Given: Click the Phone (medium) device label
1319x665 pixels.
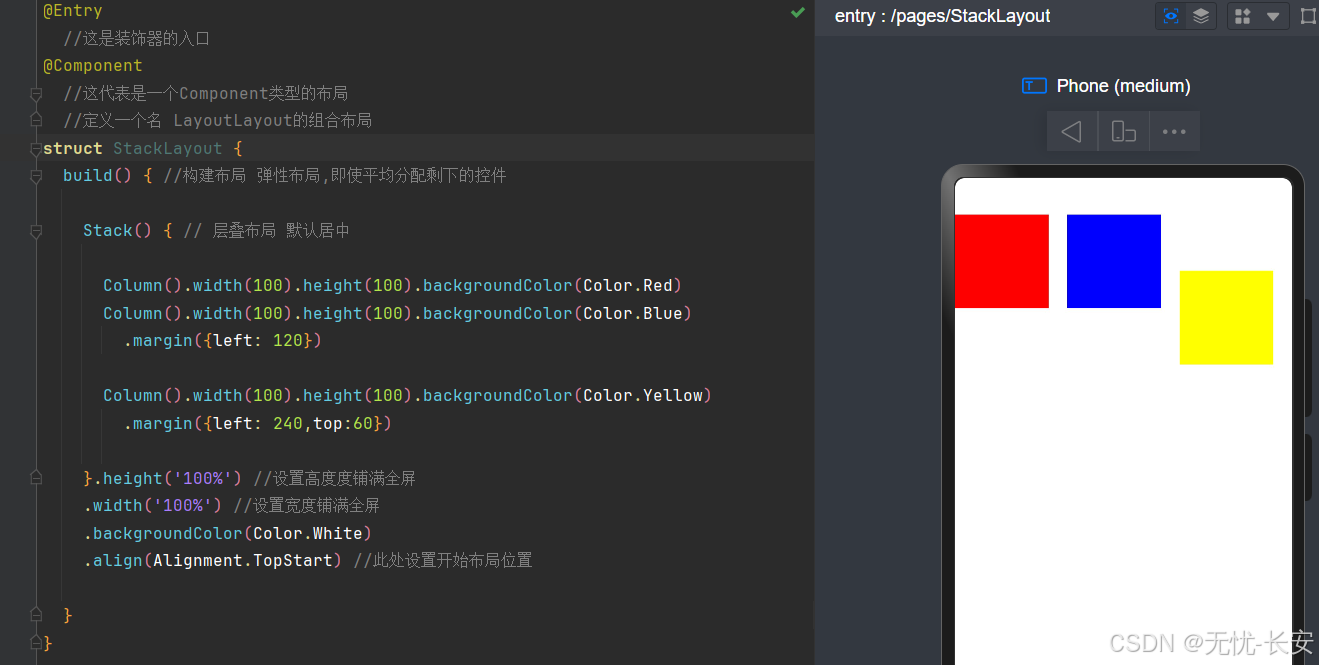Looking at the screenshot, I should click(x=1123, y=86).
